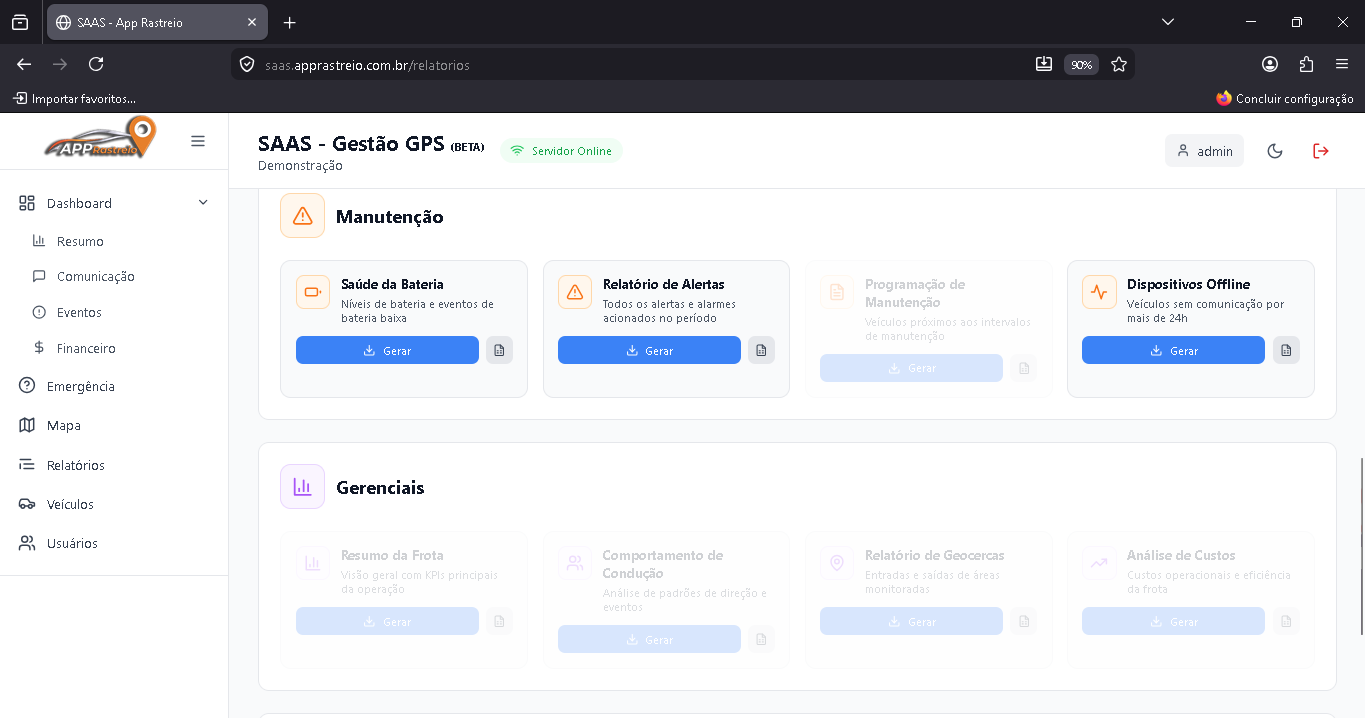The height and width of the screenshot is (718, 1365).
Task: Click the Eventos alert-circle icon
Action: tap(39, 312)
